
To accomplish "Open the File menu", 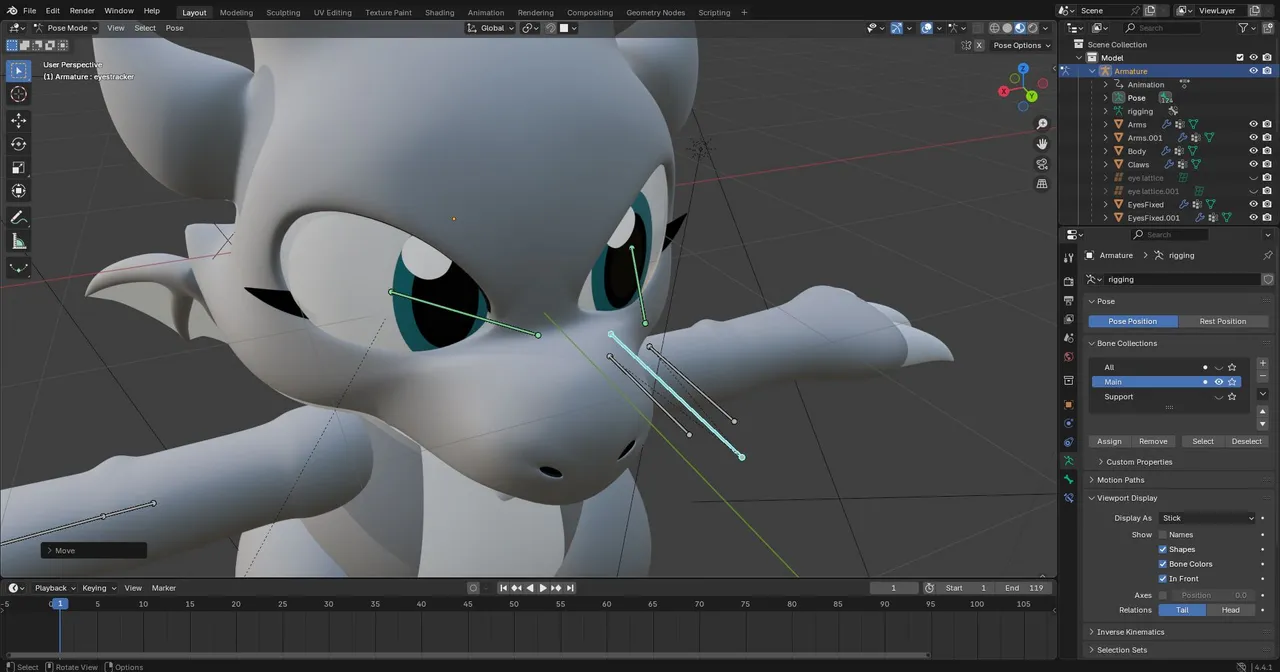I will [29, 11].
